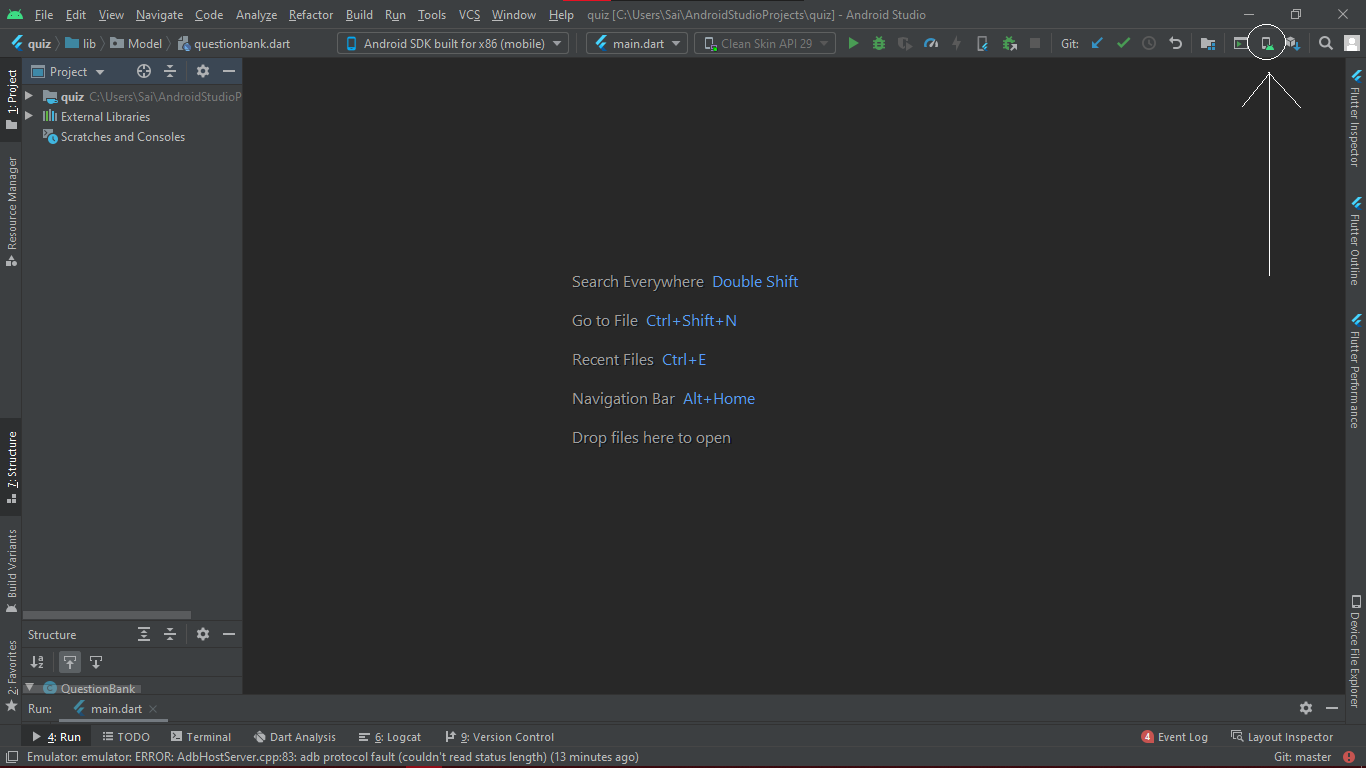Open the TODO tool tab
This screenshot has height=768, width=1366.
pos(126,737)
